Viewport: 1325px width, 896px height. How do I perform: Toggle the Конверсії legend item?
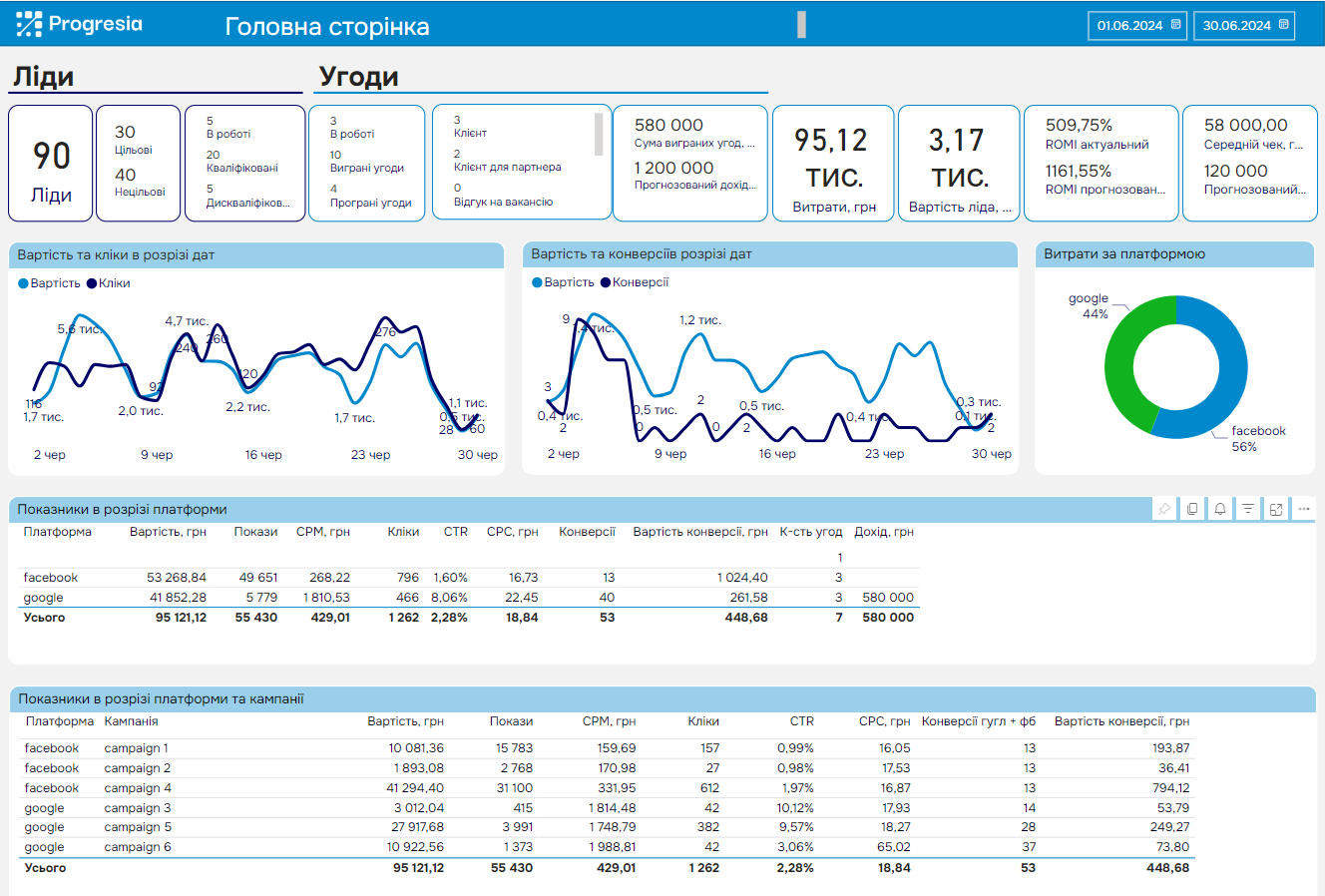coord(635,282)
